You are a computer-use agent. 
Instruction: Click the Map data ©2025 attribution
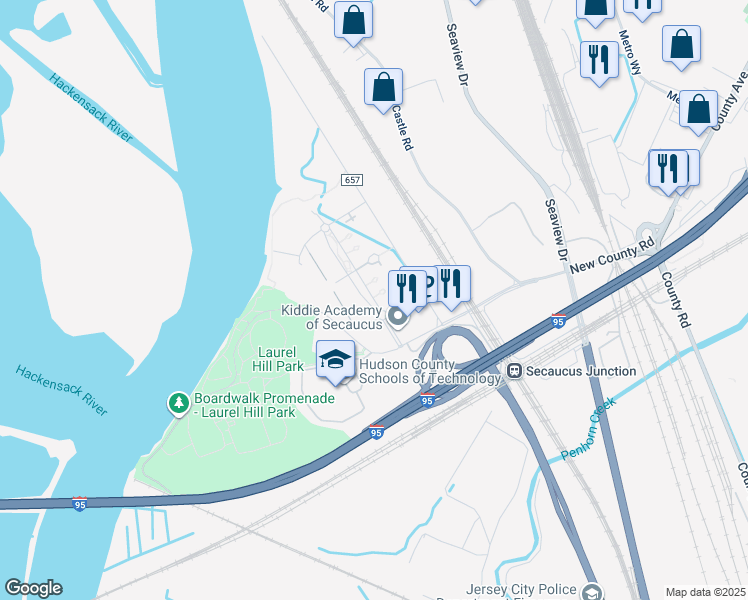point(705,592)
